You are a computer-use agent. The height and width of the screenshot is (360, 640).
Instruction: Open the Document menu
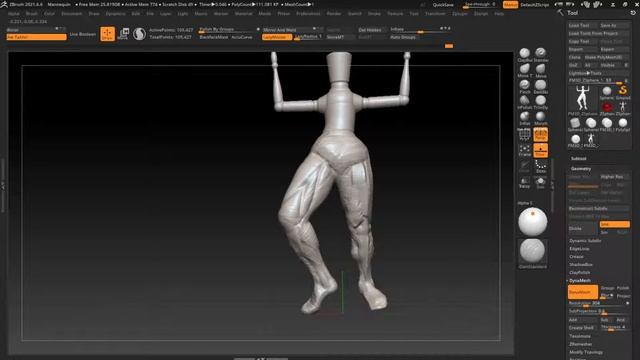(71, 13)
